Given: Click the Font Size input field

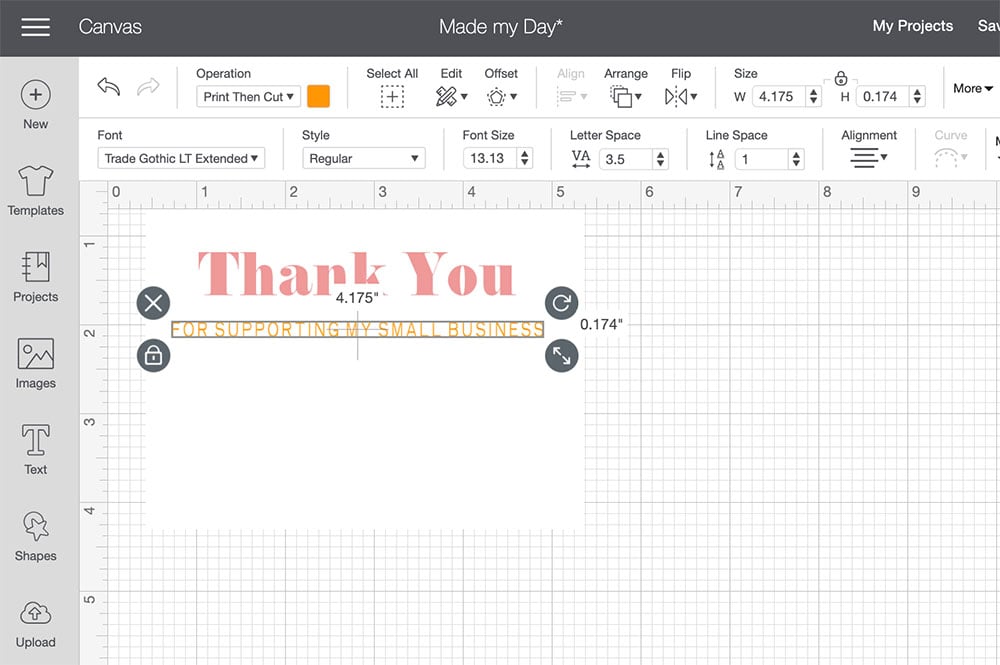Looking at the screenshot, I should [489, 158].
